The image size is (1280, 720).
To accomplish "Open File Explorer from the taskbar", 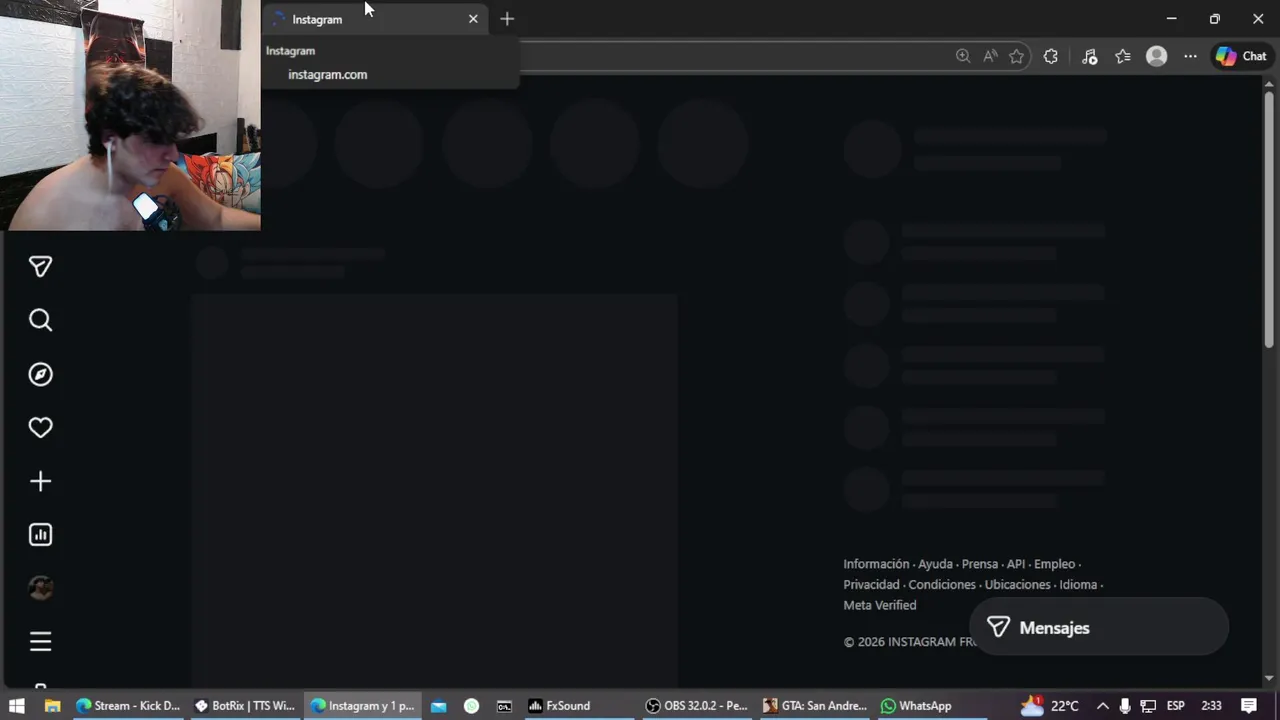I will click(x=52, y=706).
